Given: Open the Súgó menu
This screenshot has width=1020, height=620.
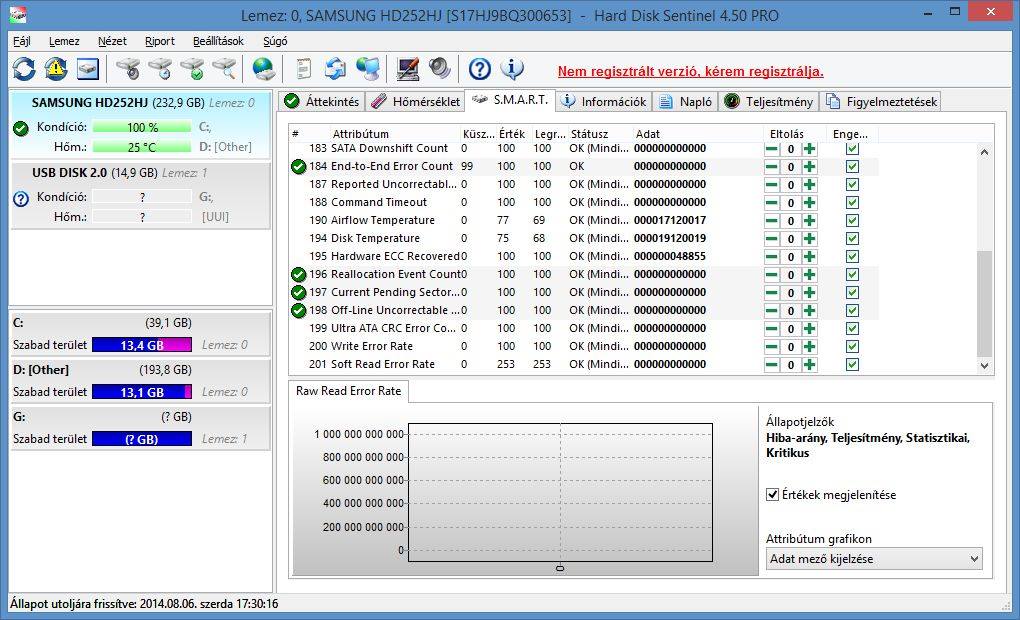Looking at the screenshot, I should point(275,41).
